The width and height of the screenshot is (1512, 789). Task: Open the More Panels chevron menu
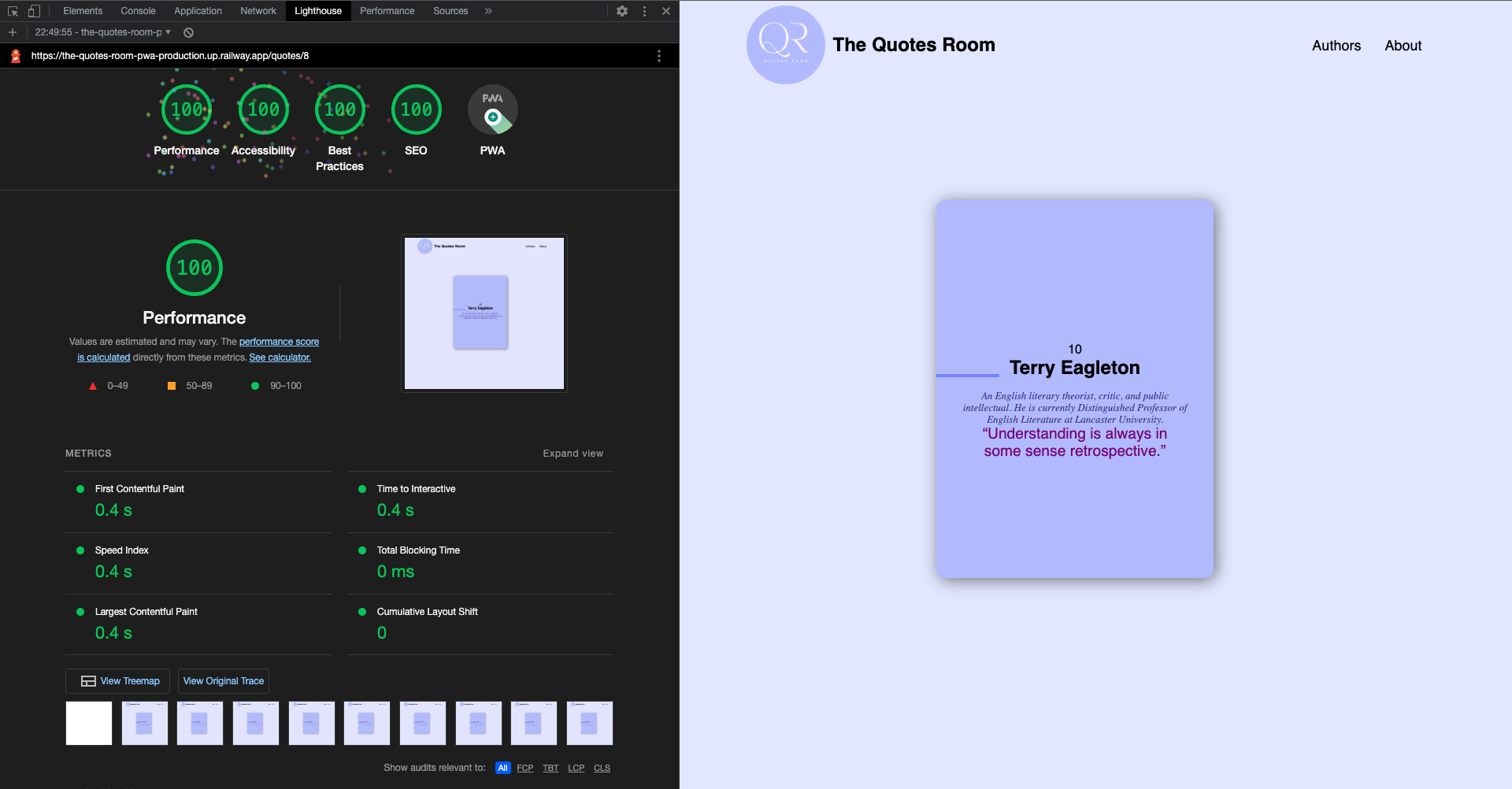point(488,10)
